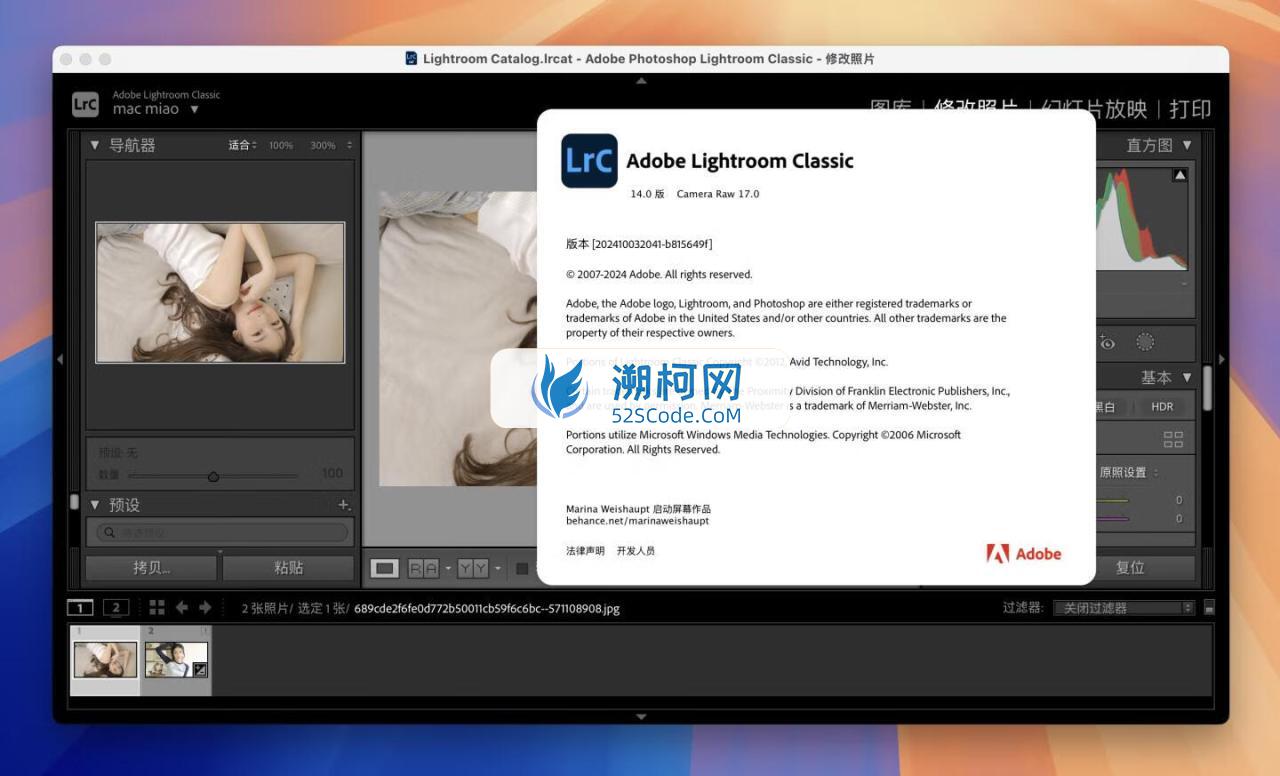Click the Navigator preview image
1280x776 pixels.
coord(220,292)
